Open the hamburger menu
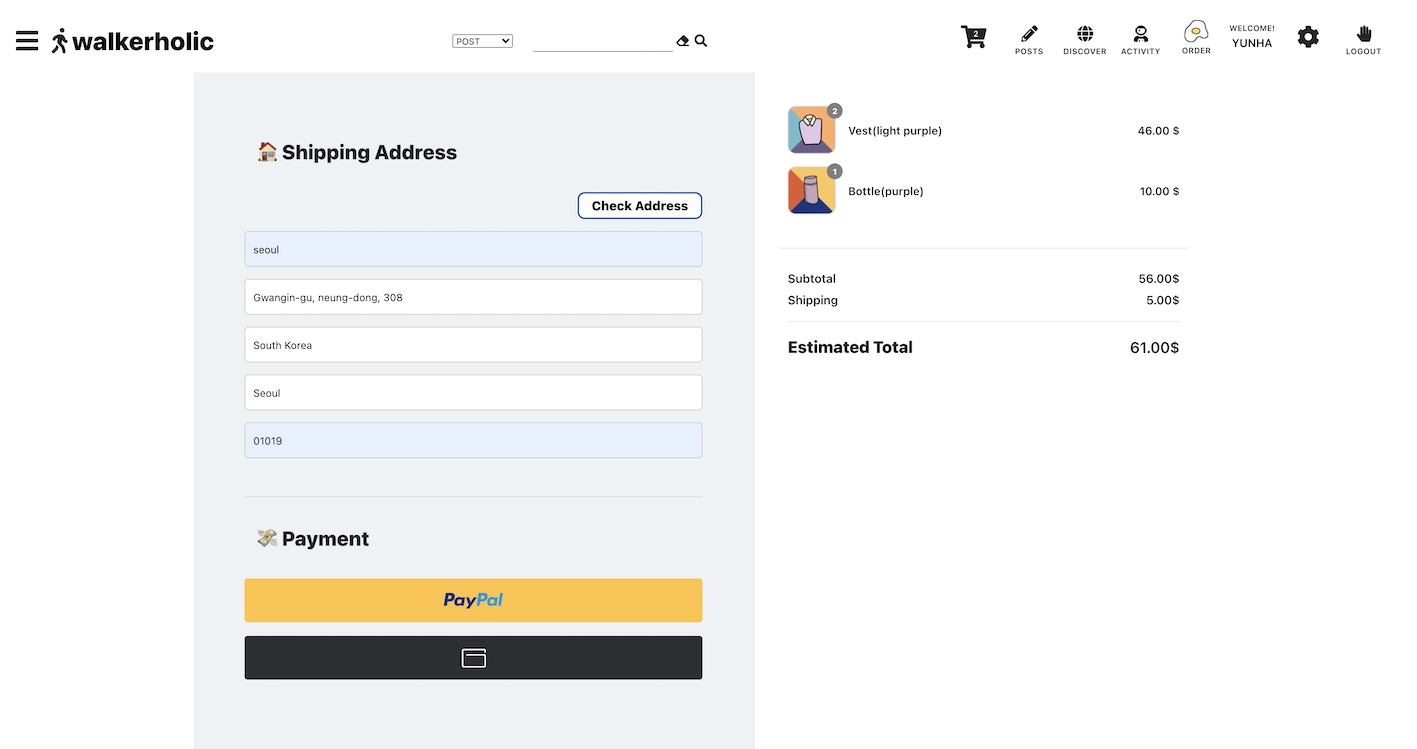 point(27,41)
